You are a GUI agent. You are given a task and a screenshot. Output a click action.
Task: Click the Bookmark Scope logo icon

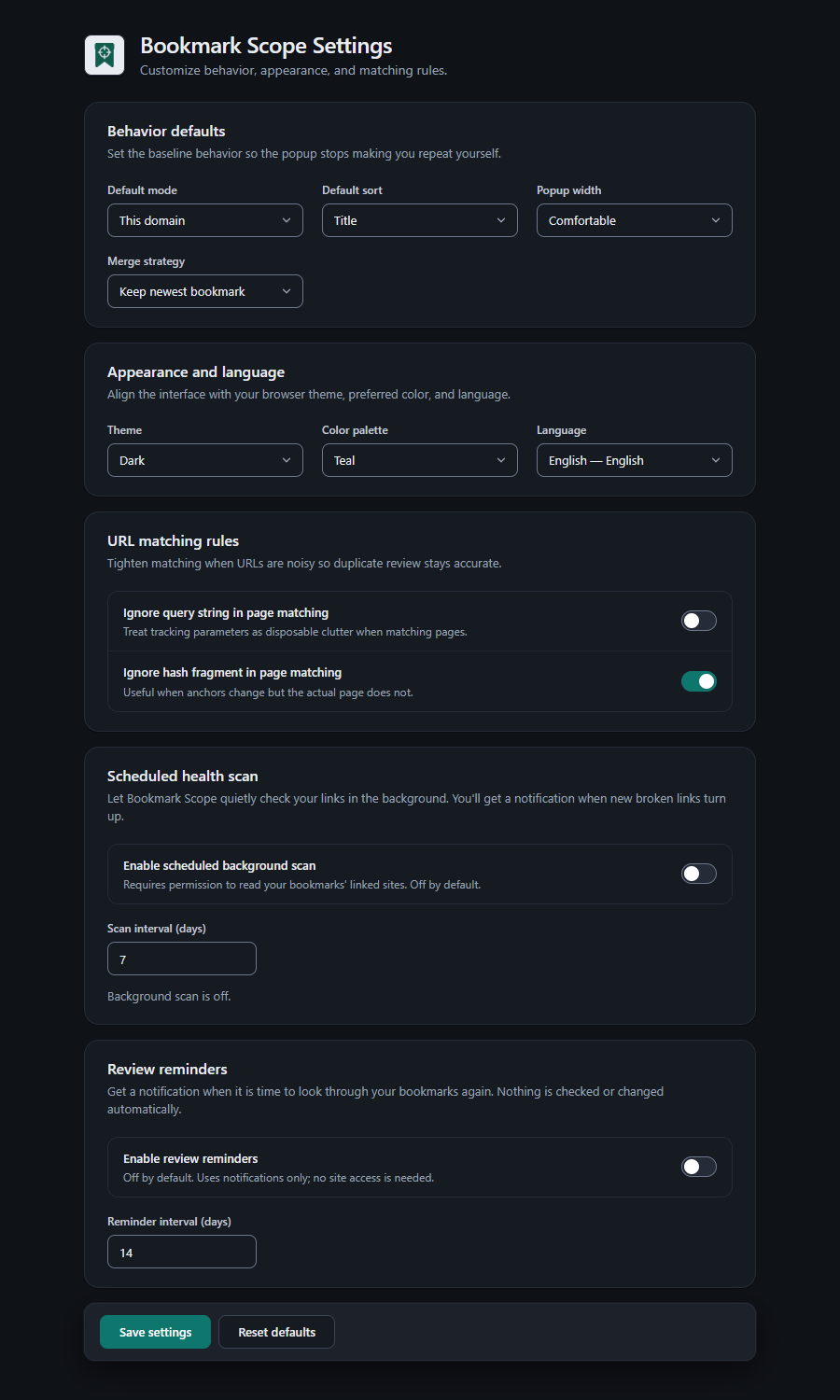[105, 55]
